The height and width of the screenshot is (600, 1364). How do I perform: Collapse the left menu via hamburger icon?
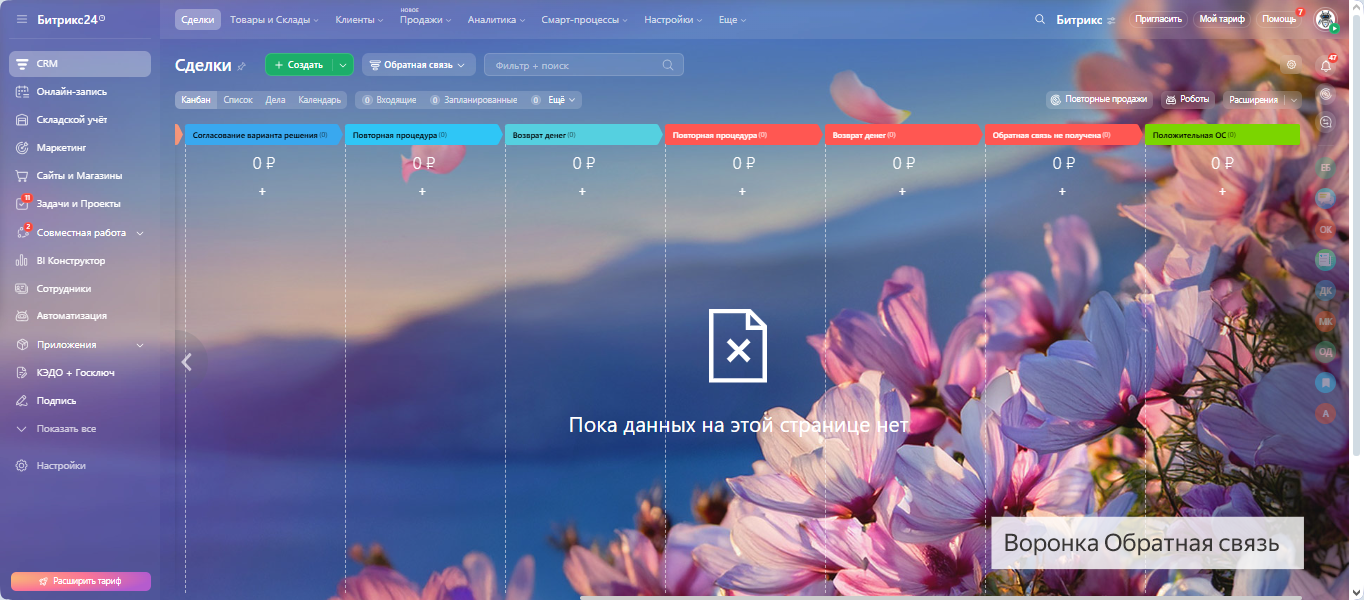tap(22, 19)
